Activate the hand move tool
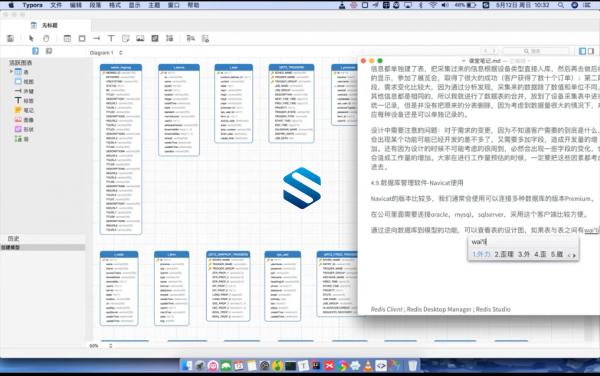 (x=46, y=38)
